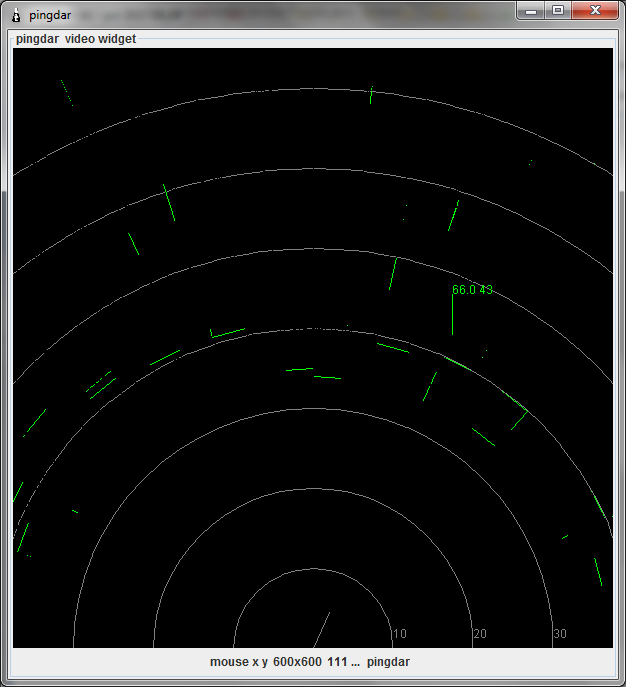Minimize the pingdar window
This screenshot has height=687, width=626.
(531, 10)
